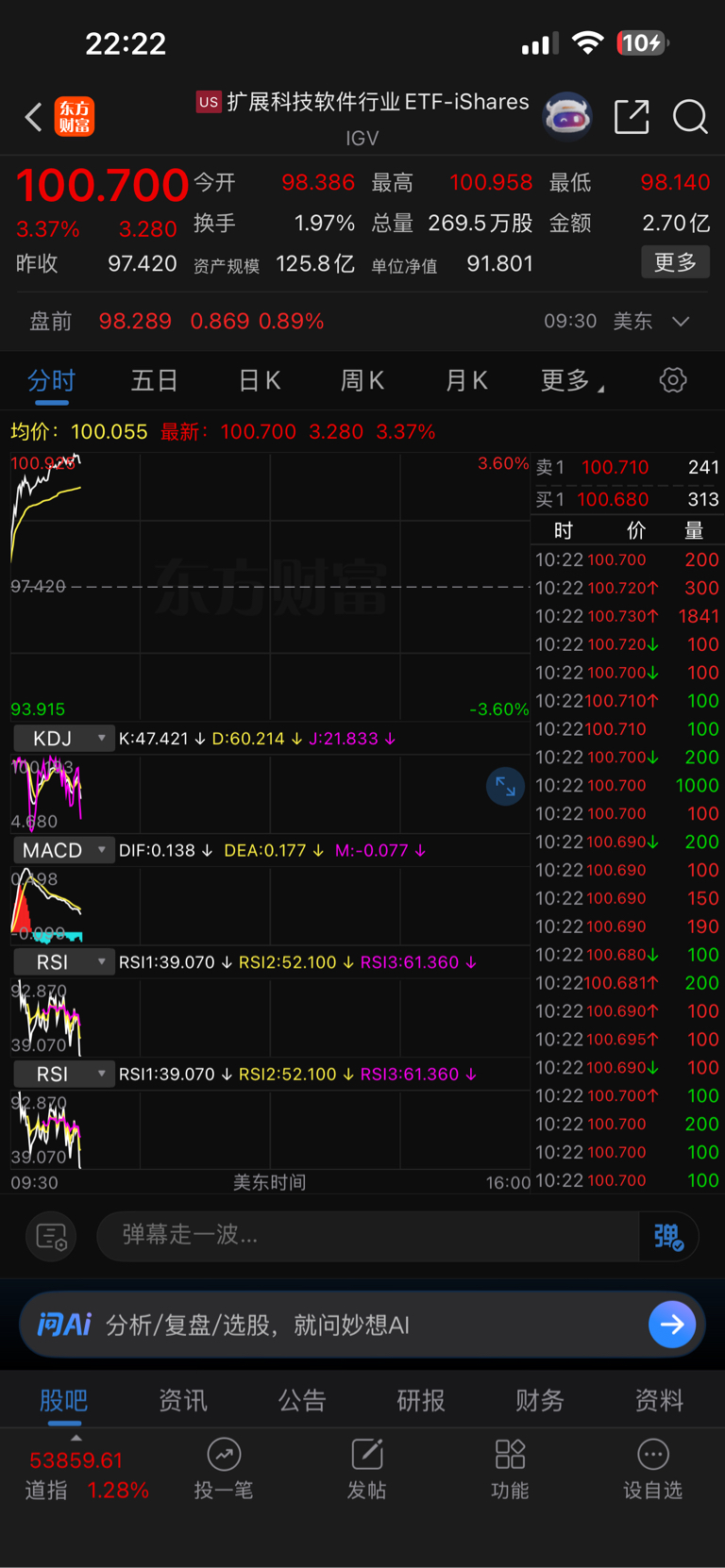Tap the ETF title text

coord(378,102)
